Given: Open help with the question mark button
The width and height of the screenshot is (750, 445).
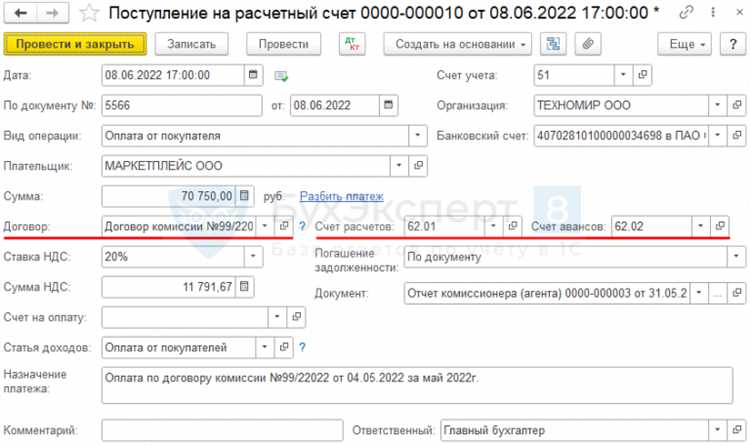Looking at the screenshot, I should [733, 44].
